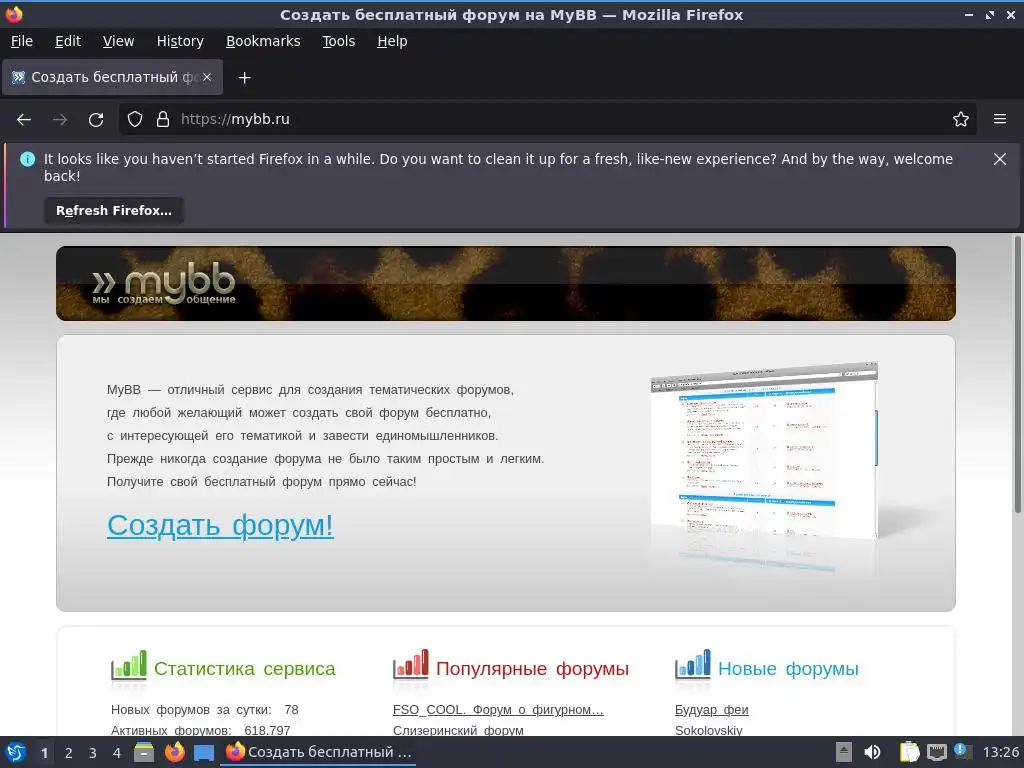
Task: Open the Firefox hamburger menu
Action: click(999, 120)
